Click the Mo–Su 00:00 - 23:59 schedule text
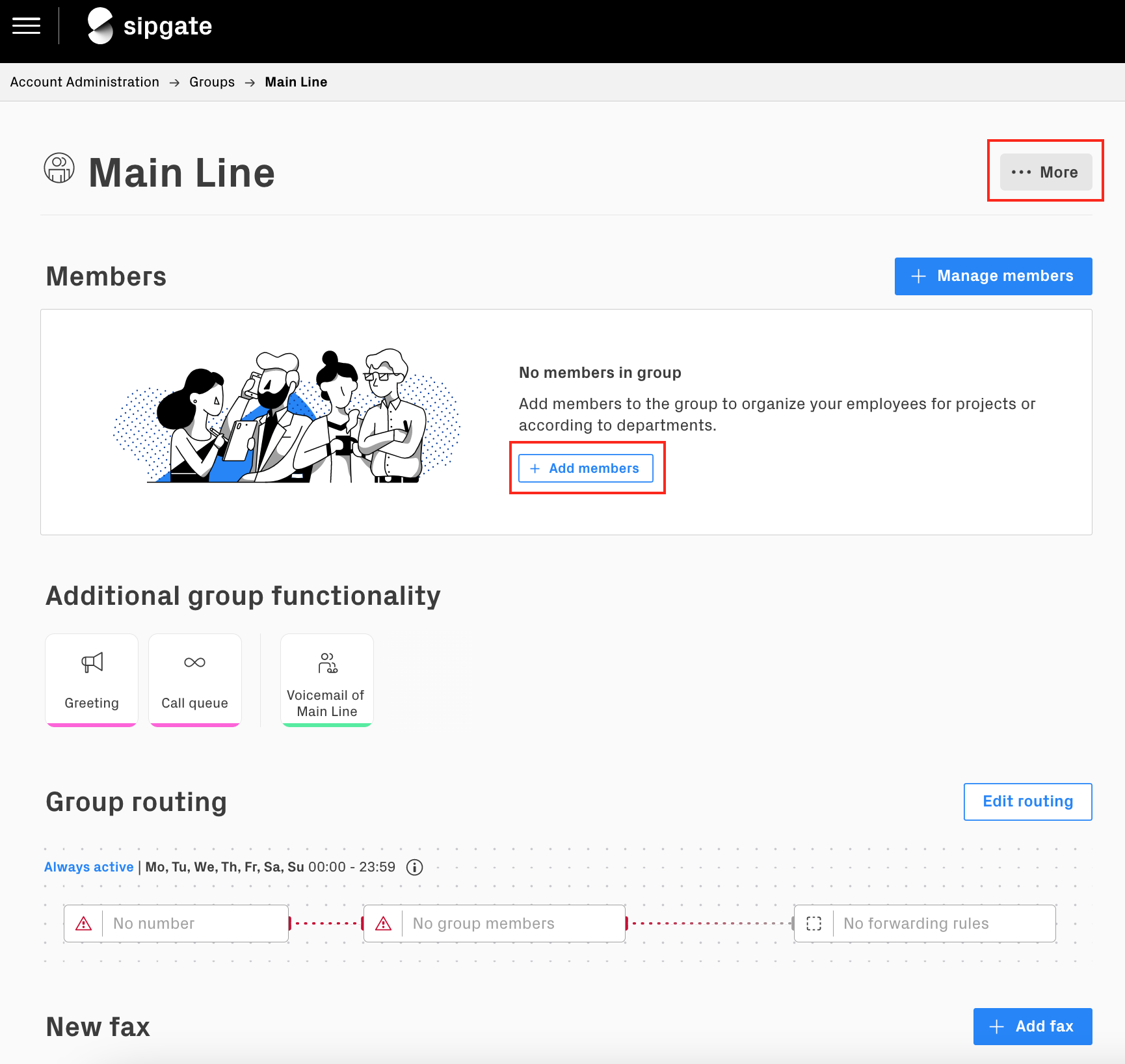The image size is (1125, 1064). coord(271,867)
